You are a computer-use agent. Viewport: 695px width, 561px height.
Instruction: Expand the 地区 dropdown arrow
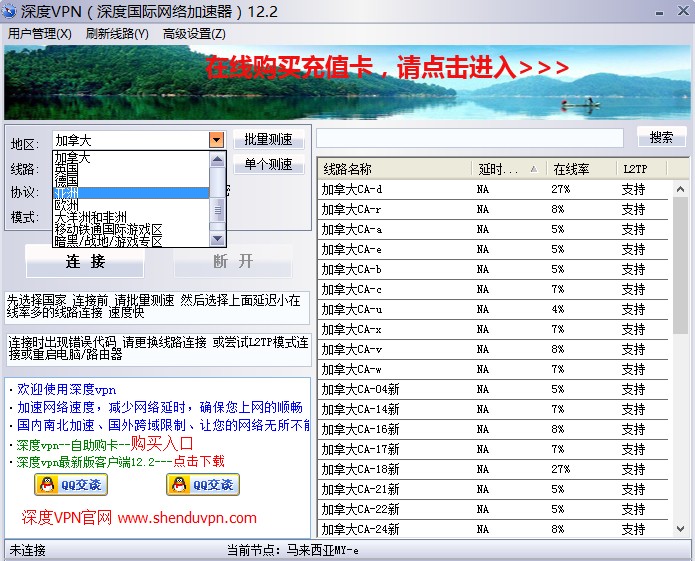(216, 140)
